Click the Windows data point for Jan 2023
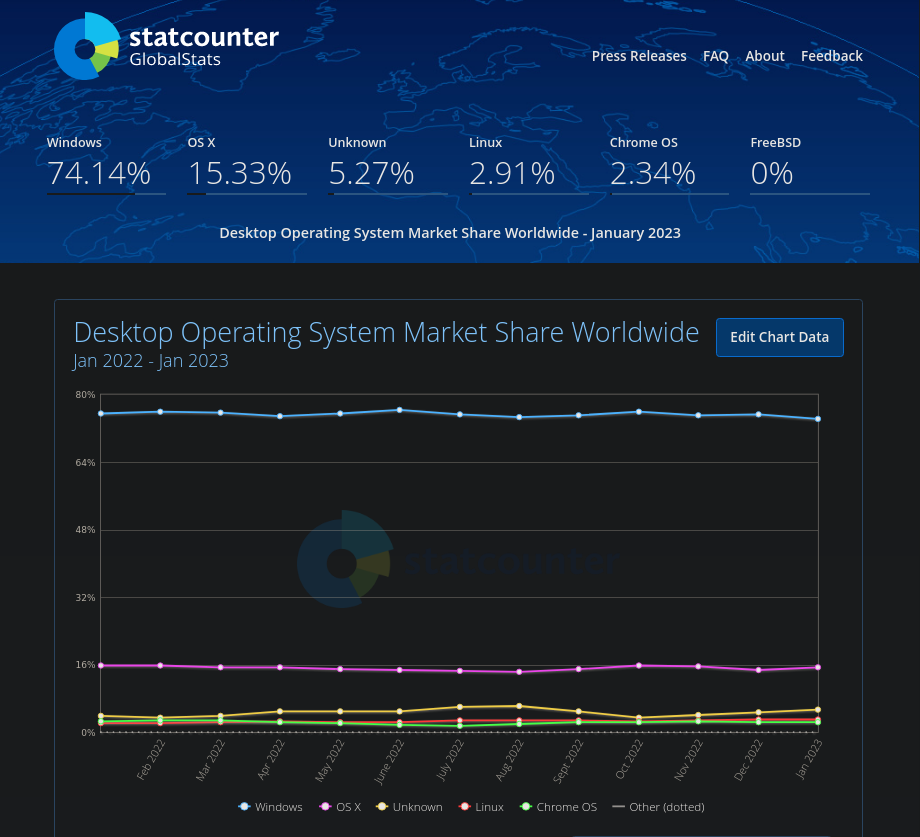 coord(818,419)
